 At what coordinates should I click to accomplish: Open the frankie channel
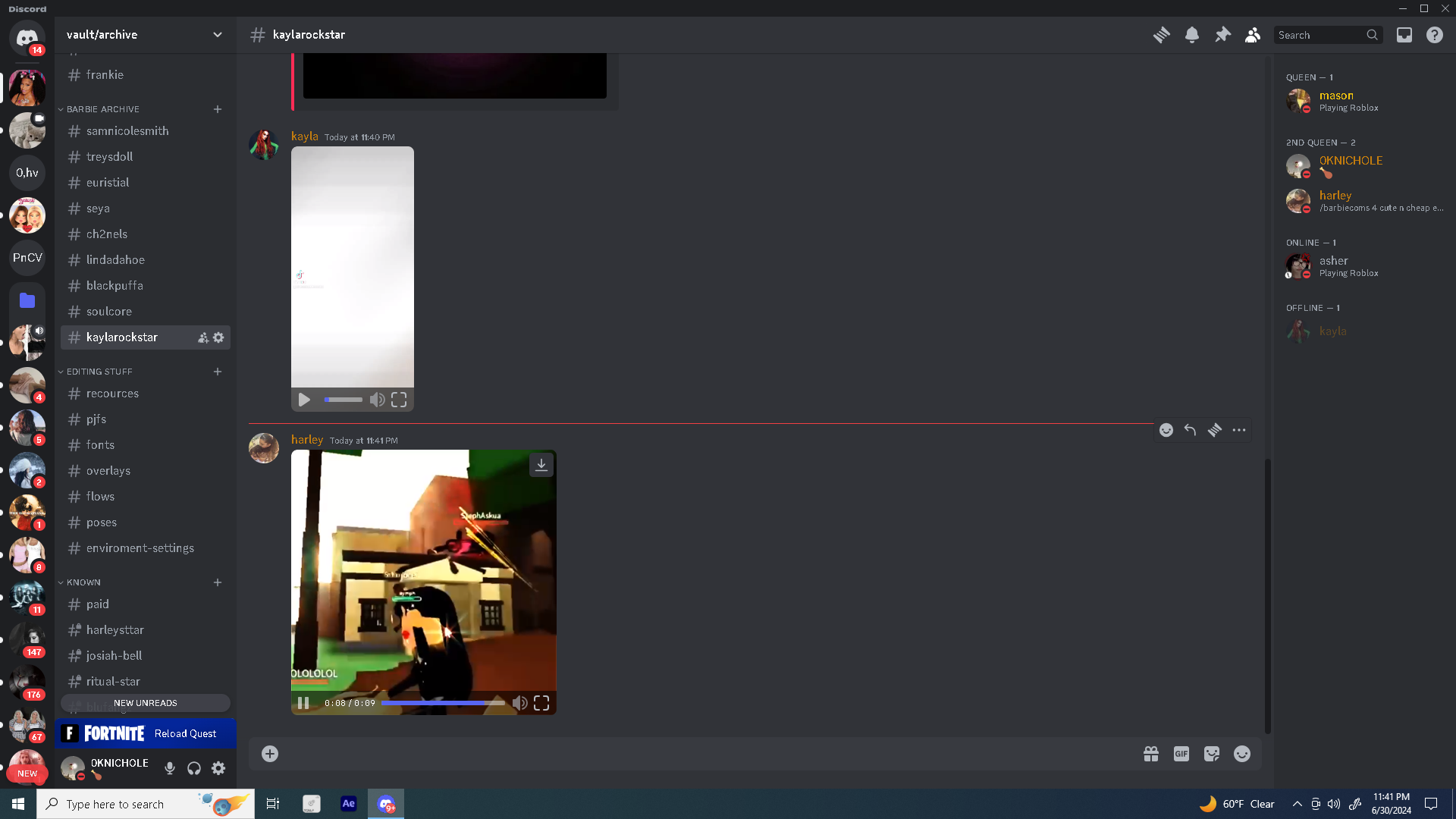click(145, 75)
